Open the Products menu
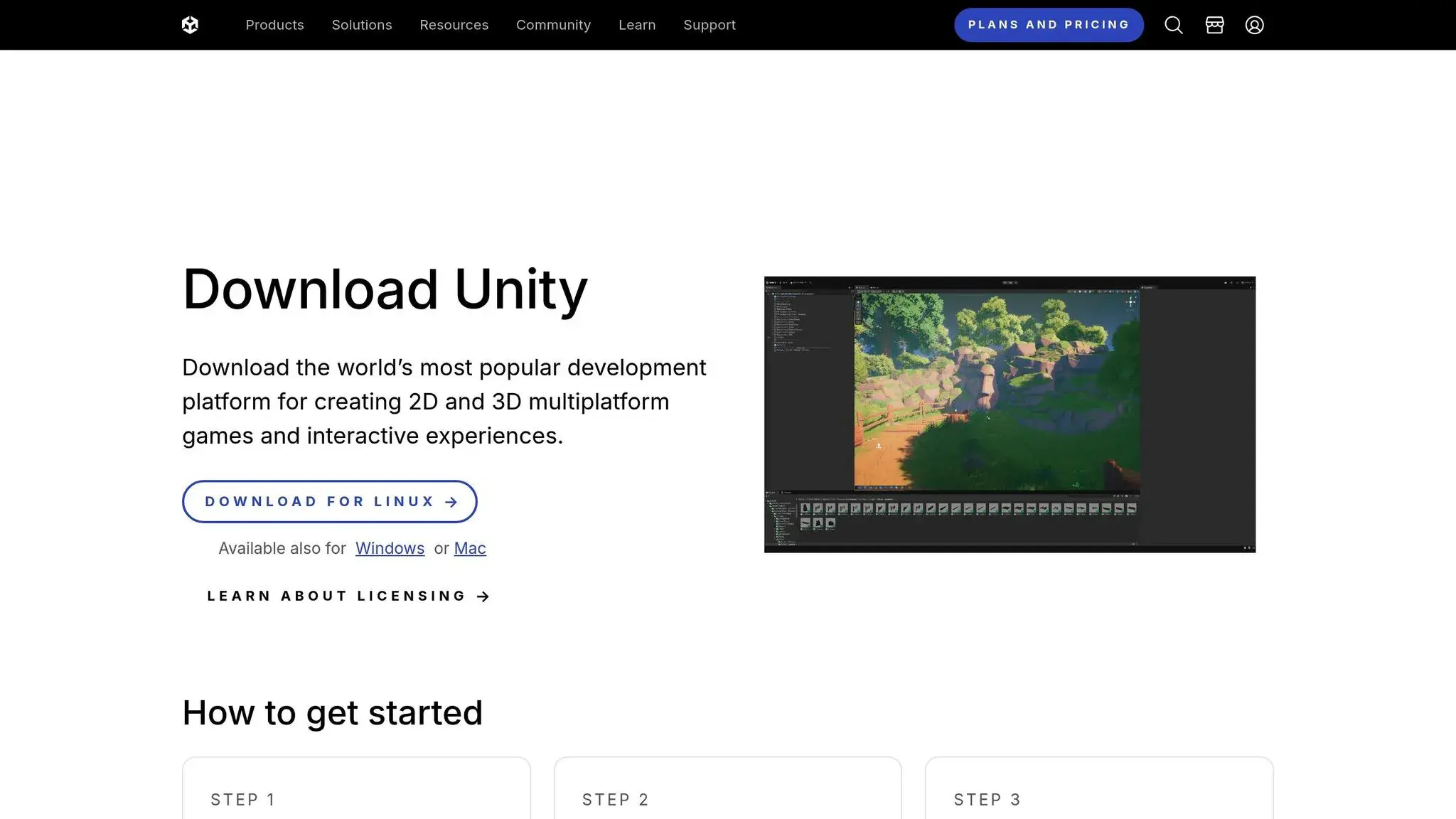The height and width of the screenshot is (819, 1456). [x=274, y=25]
